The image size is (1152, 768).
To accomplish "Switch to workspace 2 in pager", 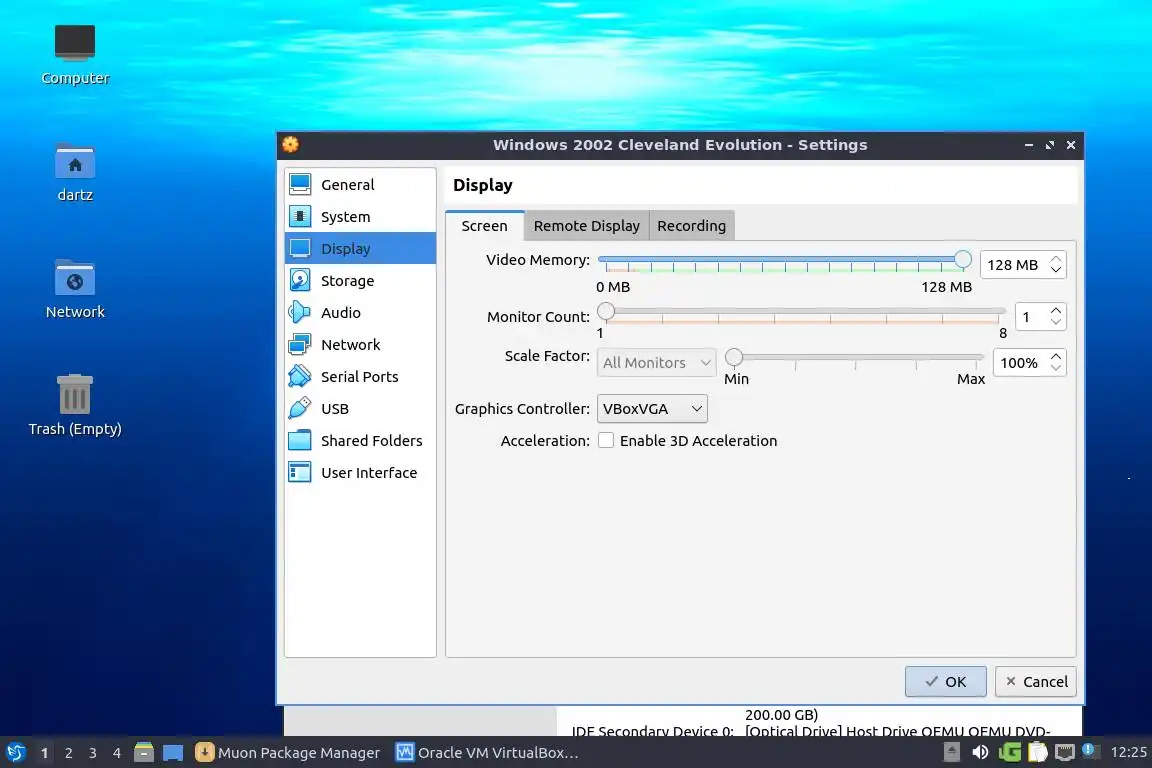I will (x=68, y=753).
